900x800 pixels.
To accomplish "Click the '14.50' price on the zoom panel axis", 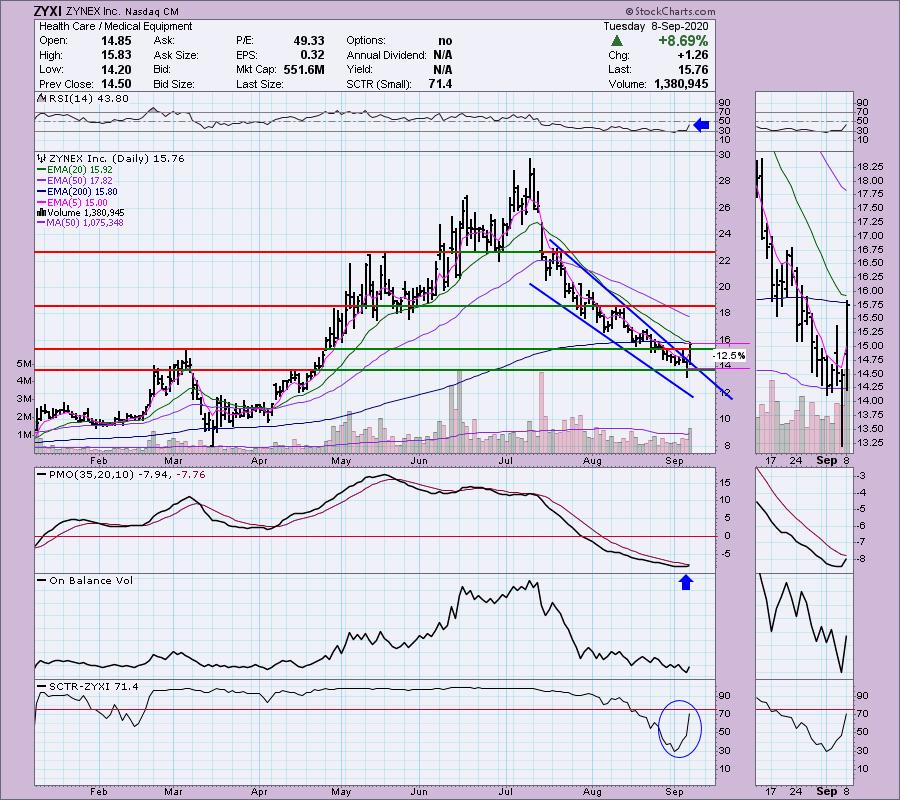I will tap(870, 373).
